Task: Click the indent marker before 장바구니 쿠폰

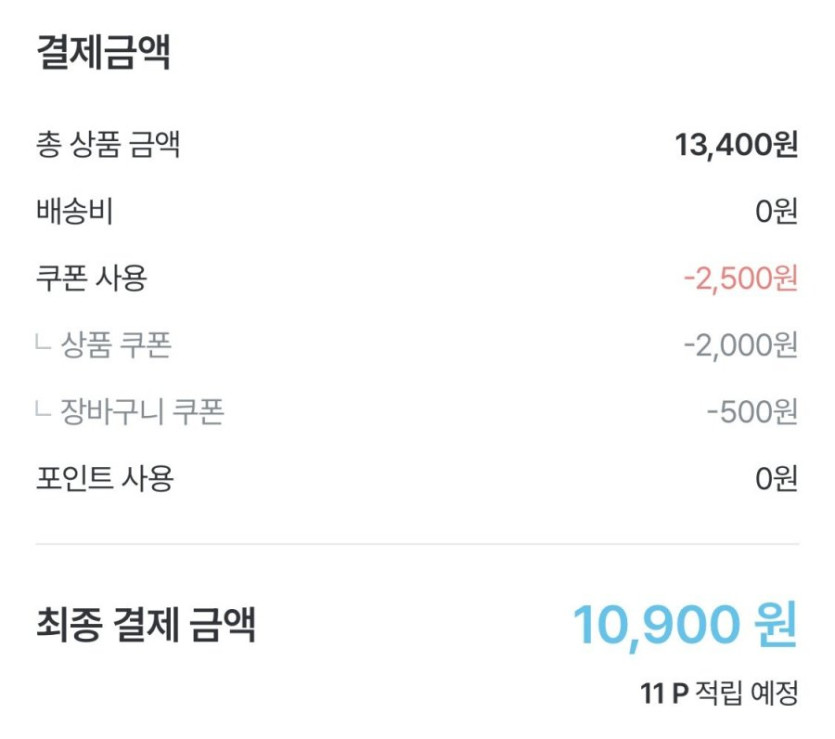Action: (x=43, y=411)
